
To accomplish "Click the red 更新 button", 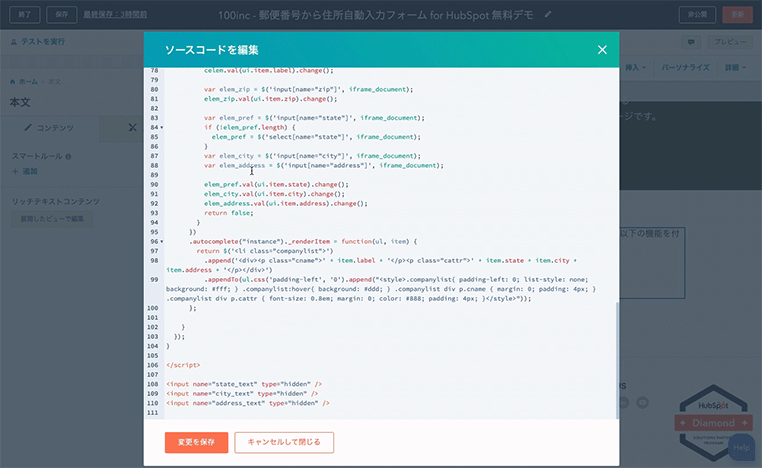I will pyautogui.click(x=738, y=15).
